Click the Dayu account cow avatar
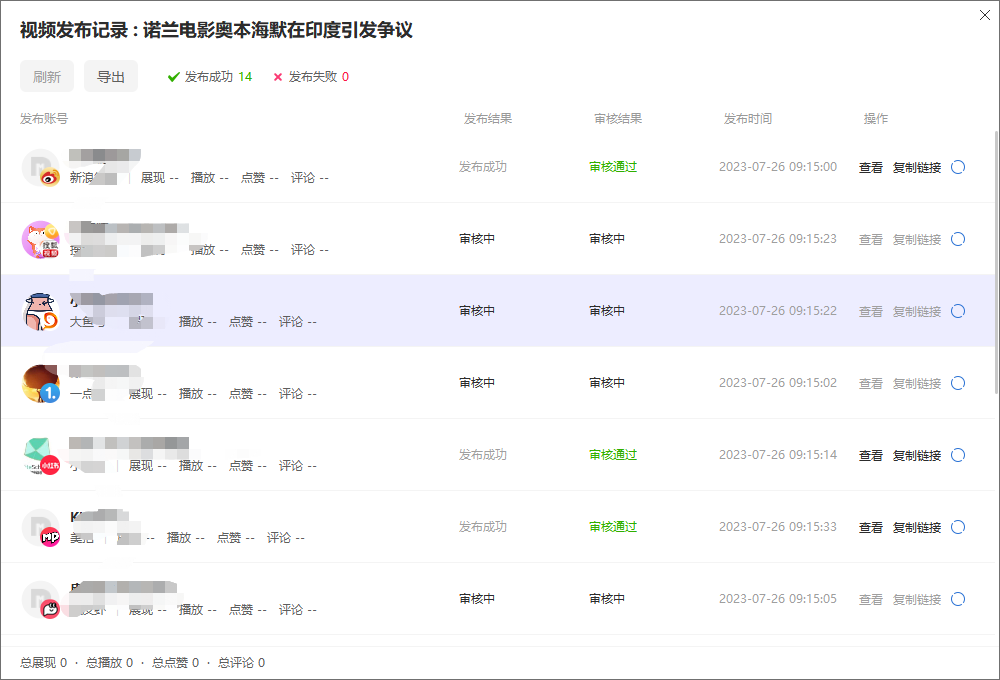1000x680 pixels. [41, 312]
